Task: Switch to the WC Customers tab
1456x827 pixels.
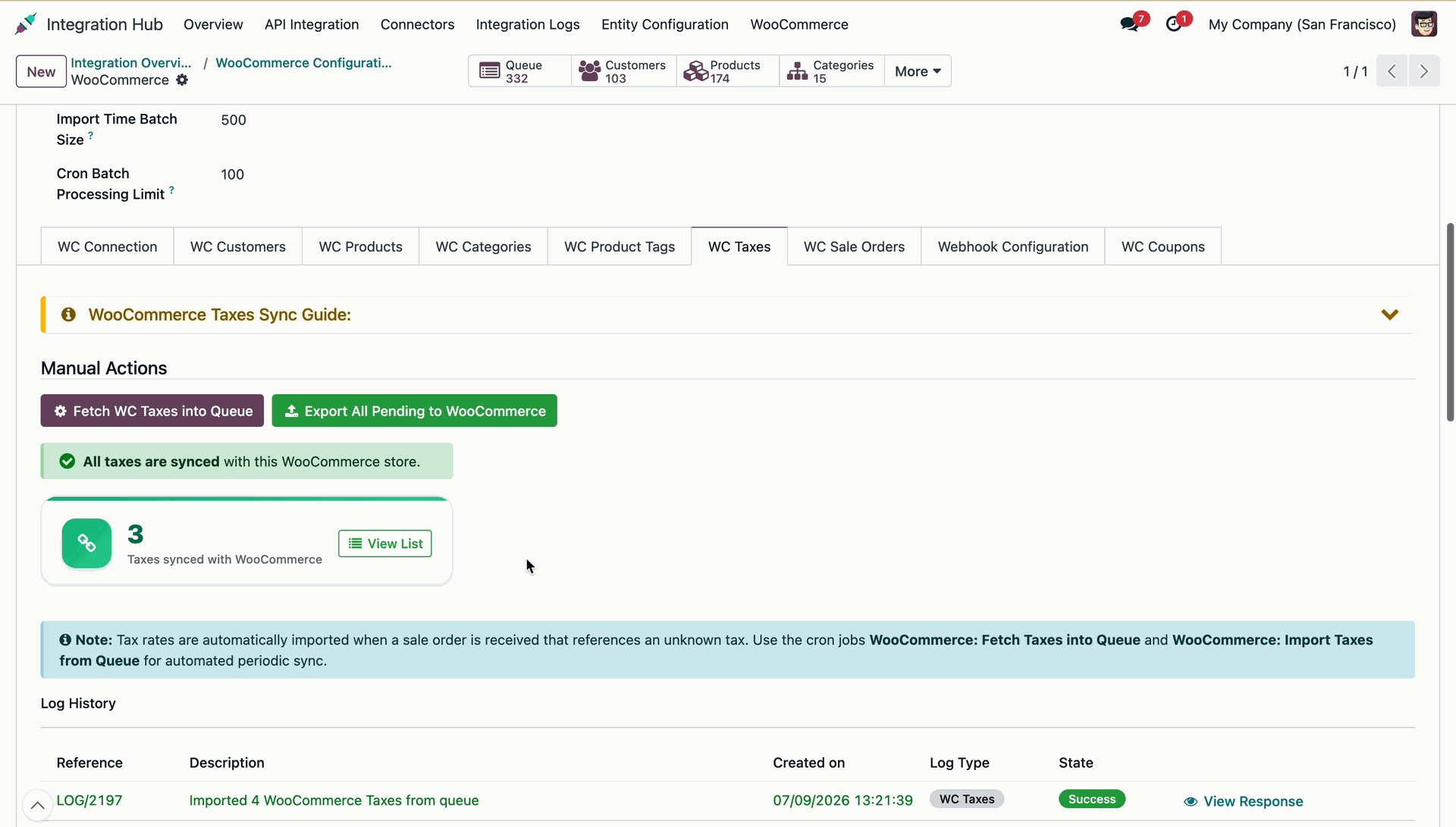Action: 237,246
